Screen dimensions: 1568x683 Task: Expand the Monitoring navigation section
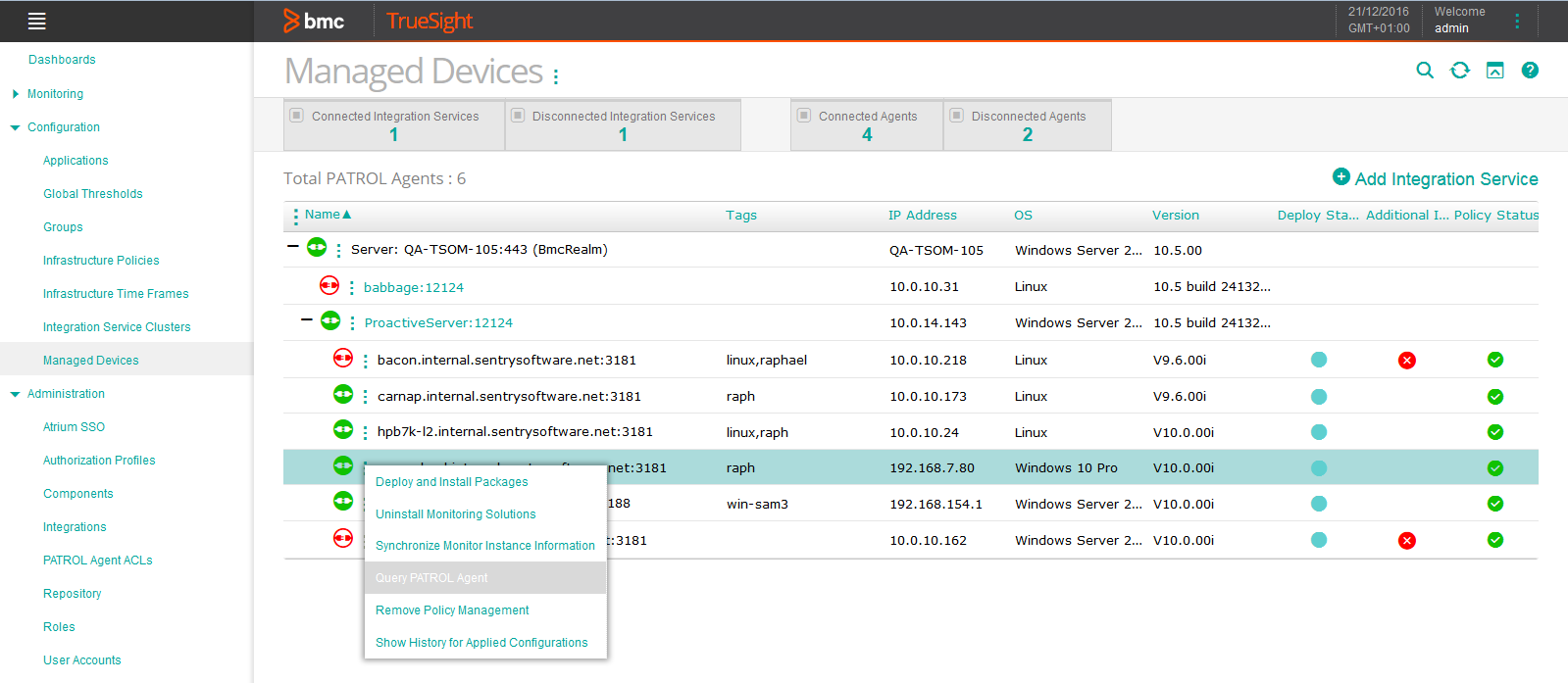click(x=15, y=94)
